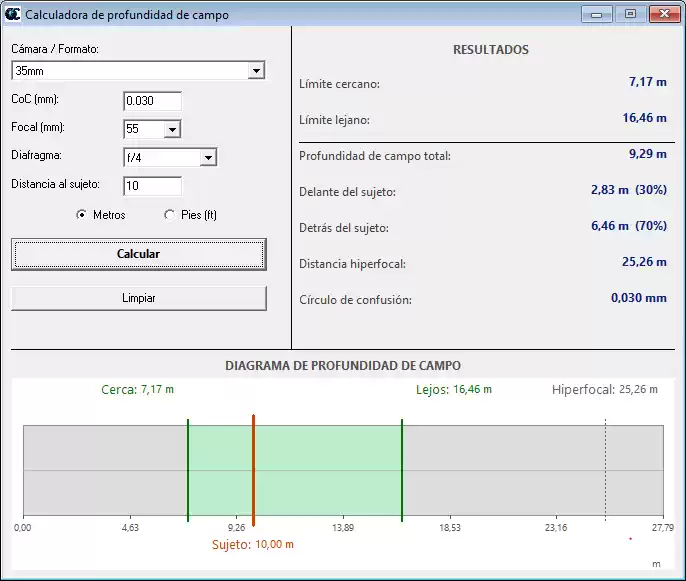Click the 4,63 axis tick label
The width and height of the screenshot is (686, 581).
point(130,528)
